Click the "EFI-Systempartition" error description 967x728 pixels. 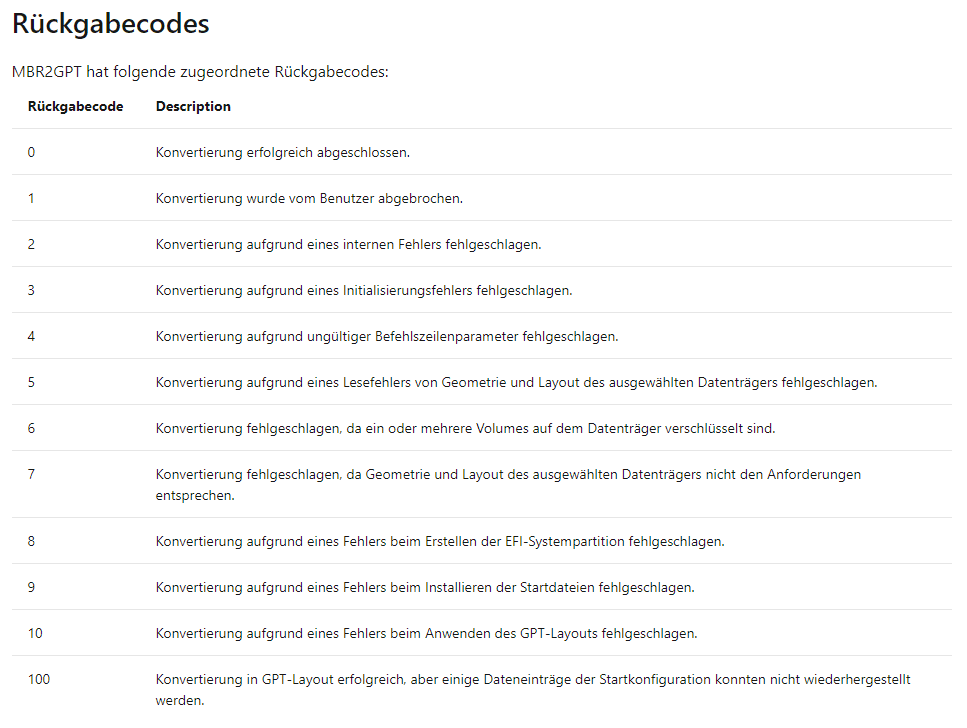pos(440,541)
